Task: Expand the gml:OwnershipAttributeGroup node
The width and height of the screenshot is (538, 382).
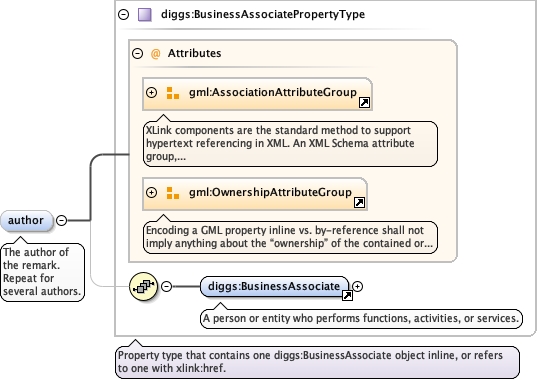Action: [151, 192]
